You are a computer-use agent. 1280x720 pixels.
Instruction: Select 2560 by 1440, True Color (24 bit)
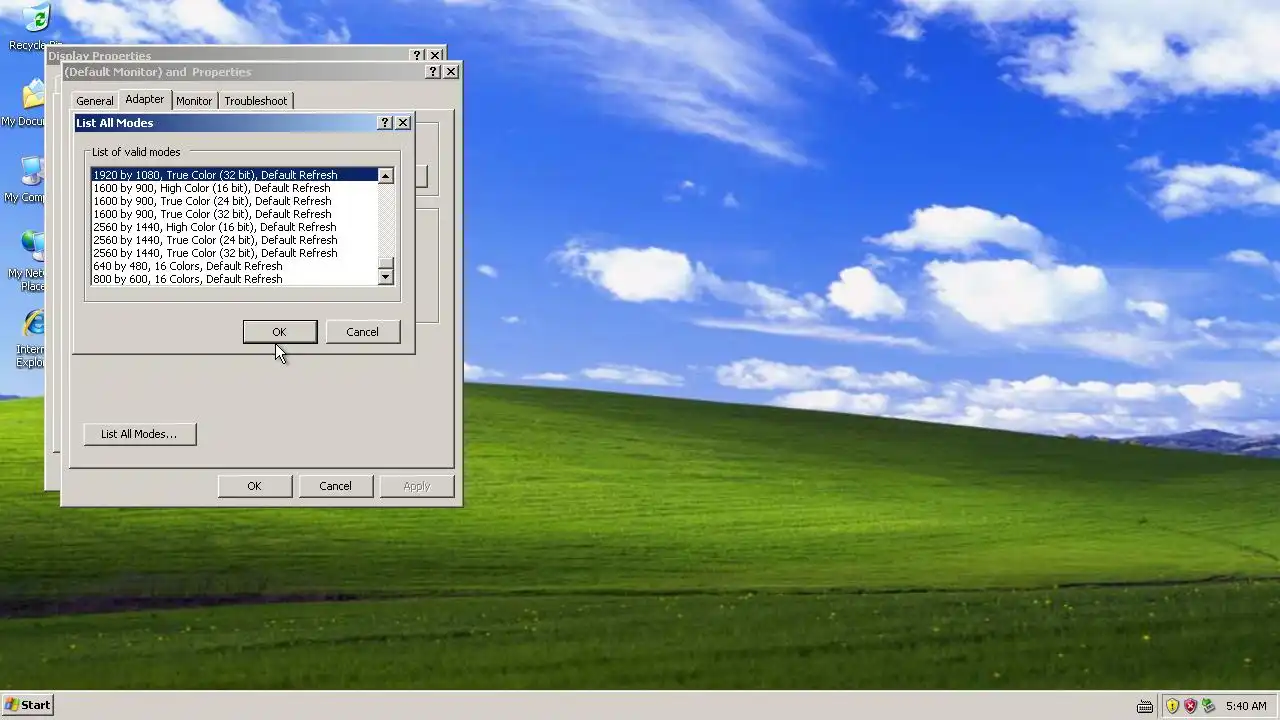(x=234, y=240)
